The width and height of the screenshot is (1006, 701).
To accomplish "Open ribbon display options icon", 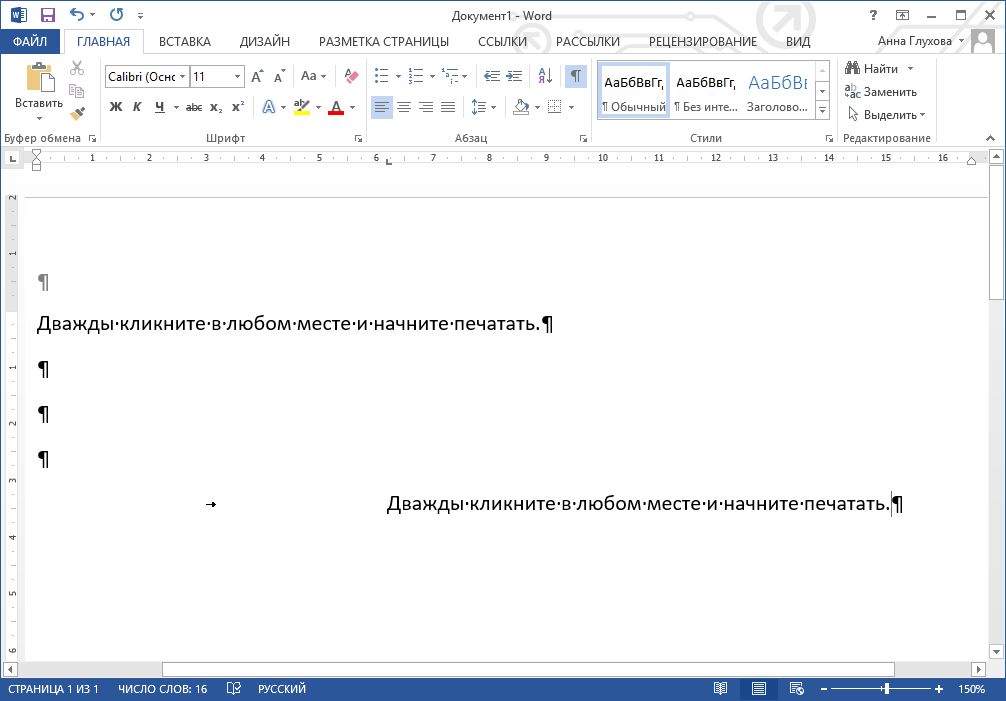I will [x=902, y=15].
